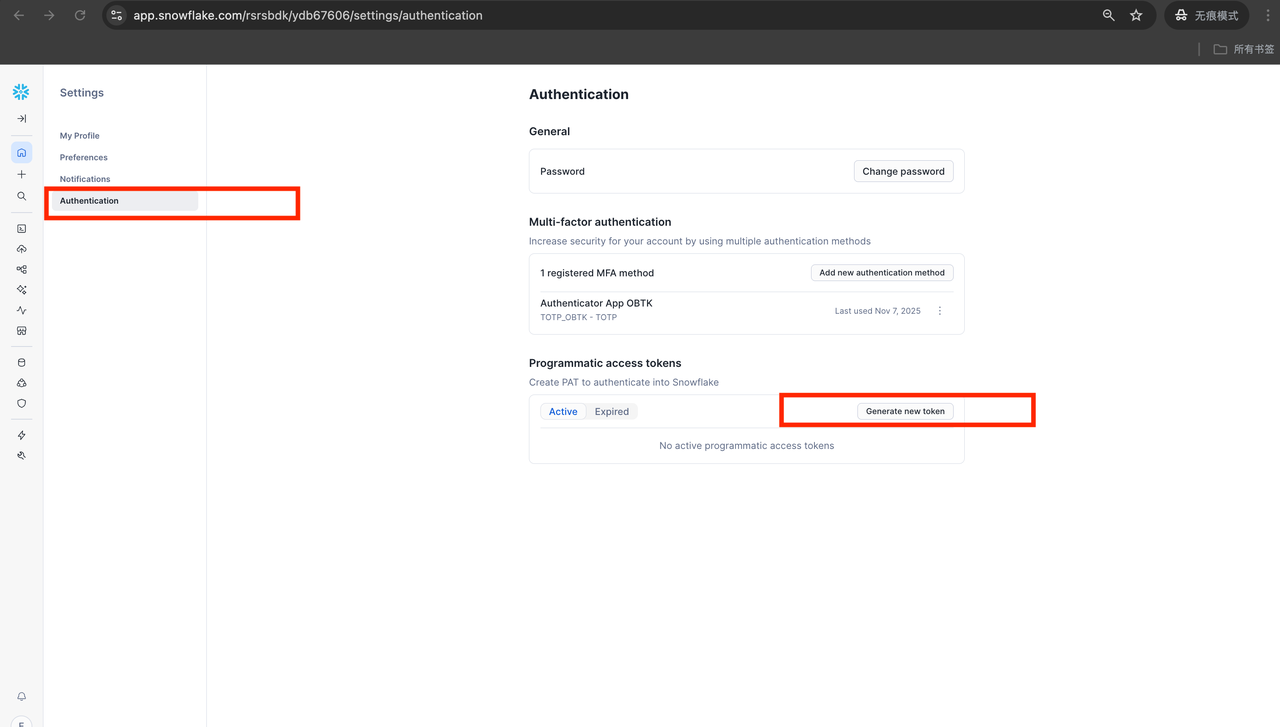Click 'TOTP_OBTK - TOTP' text
The height and width of the screenshot is (727, 1280).
tap(579, 318)
